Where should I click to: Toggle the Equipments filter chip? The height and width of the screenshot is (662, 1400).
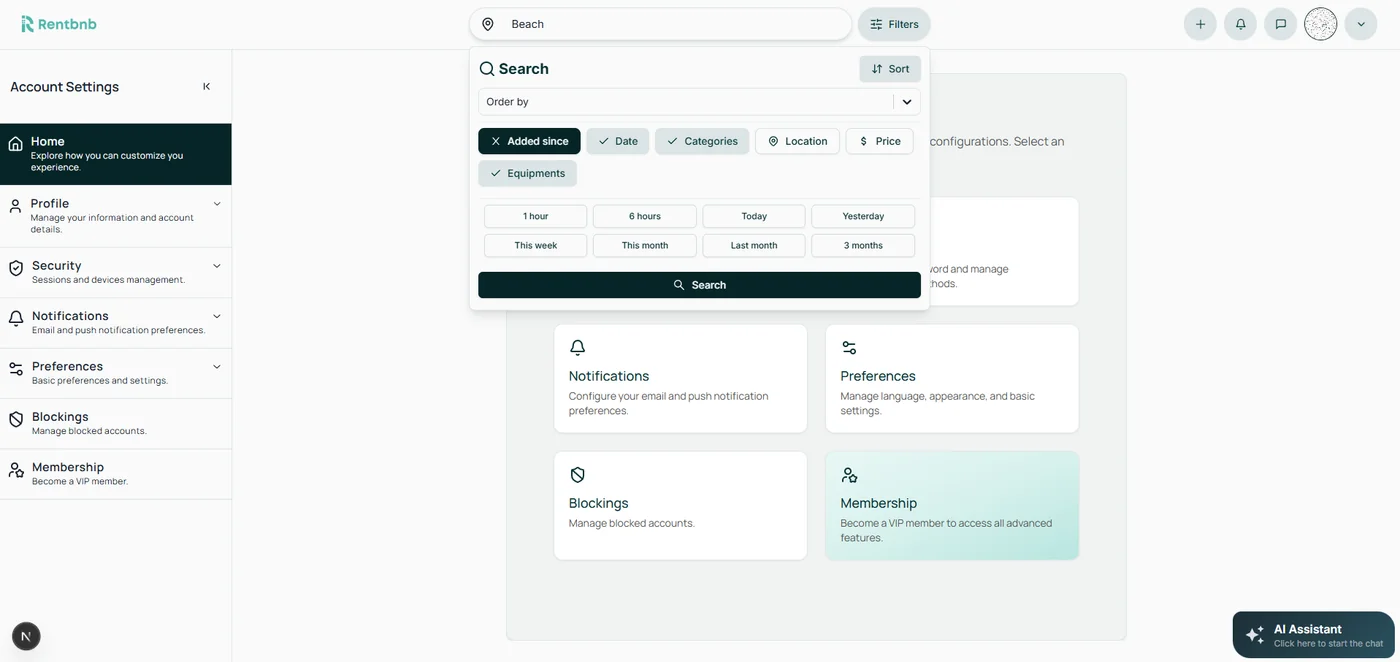tap(527, 173)
